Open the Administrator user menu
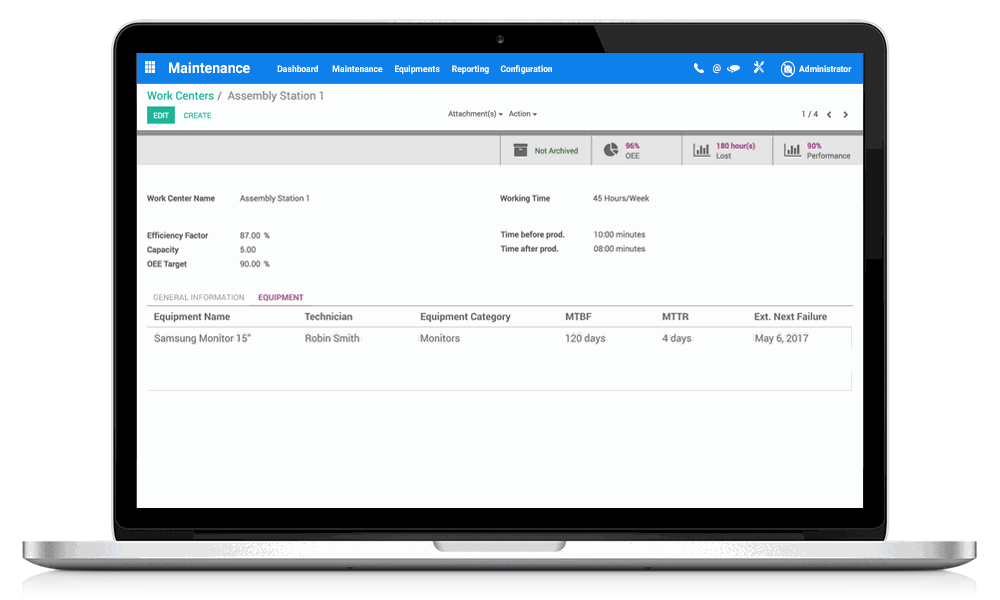 pyautogui.click(x=819, y=68)
